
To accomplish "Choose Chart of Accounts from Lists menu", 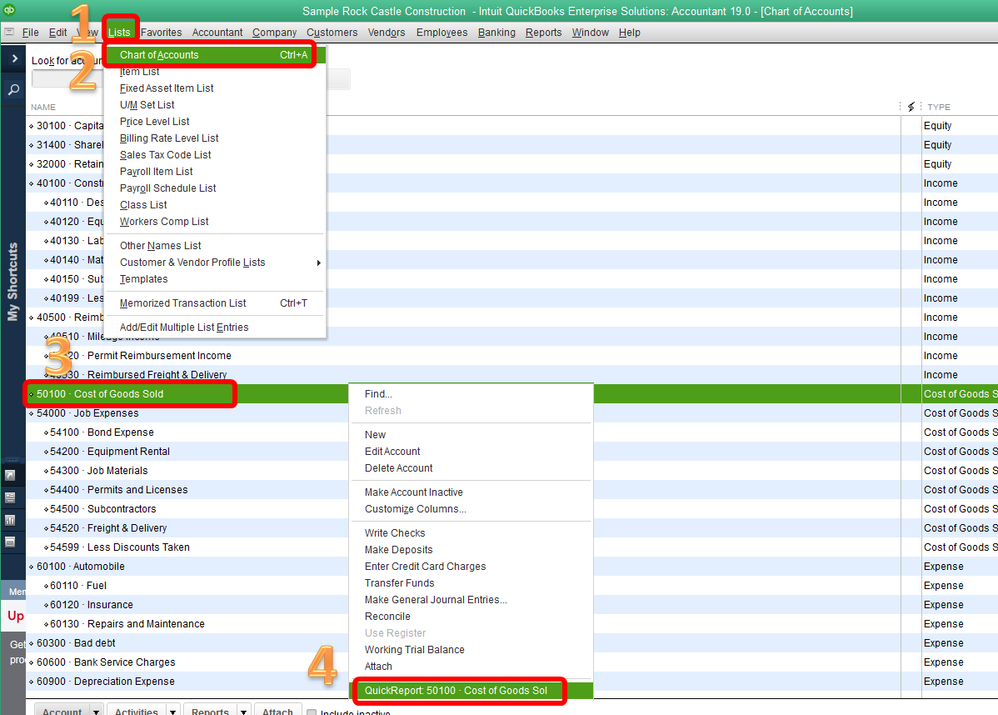I will click(x=215, y=55).
